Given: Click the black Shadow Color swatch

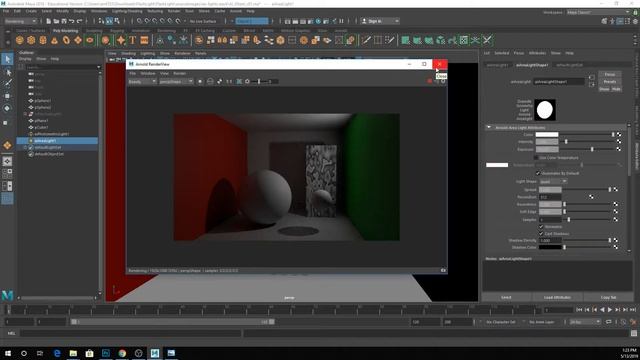Looking at the screenshot, I should (x=550, y=247).
